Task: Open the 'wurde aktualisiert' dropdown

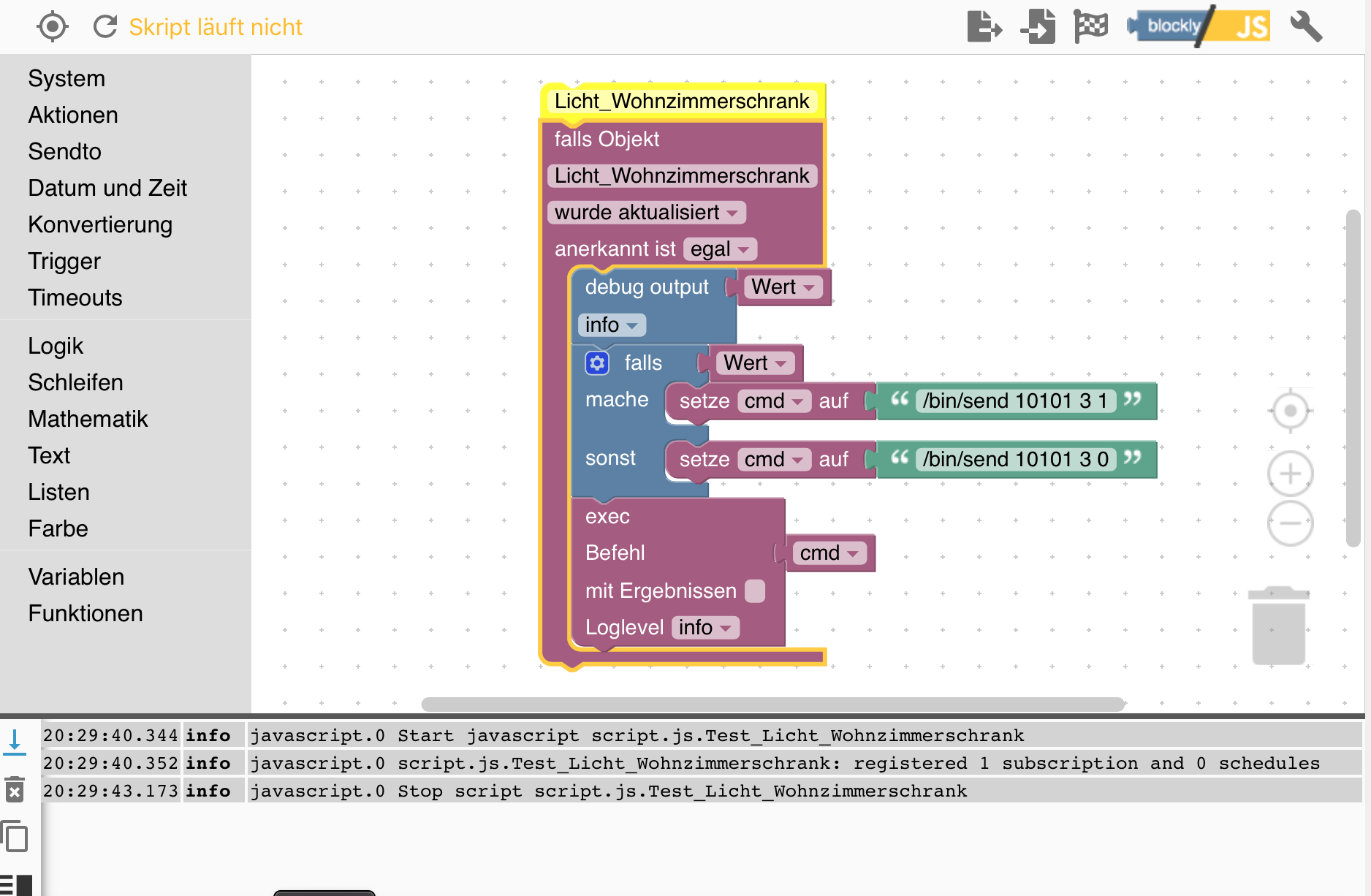Action: point(647,213)
